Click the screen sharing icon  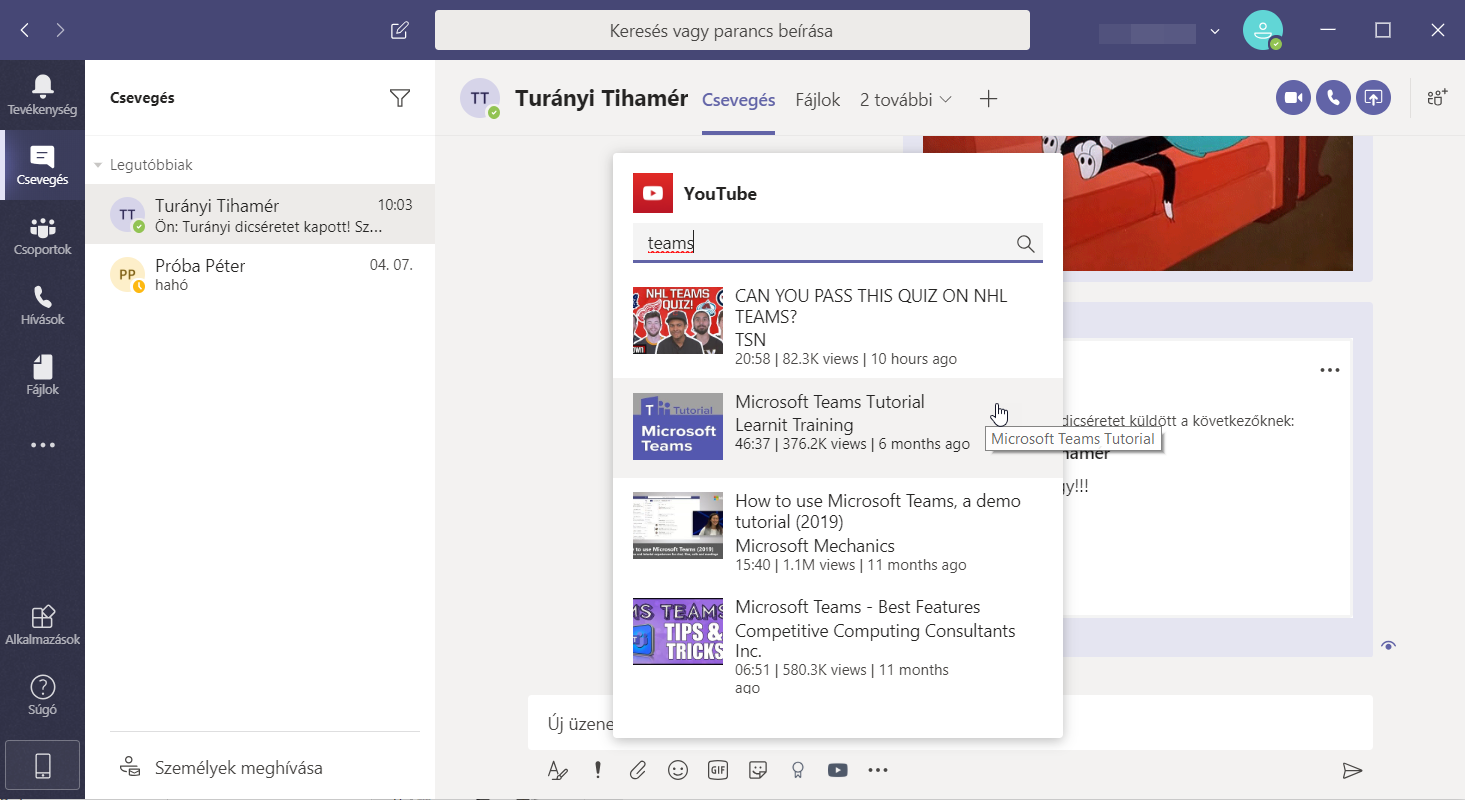1373,98
